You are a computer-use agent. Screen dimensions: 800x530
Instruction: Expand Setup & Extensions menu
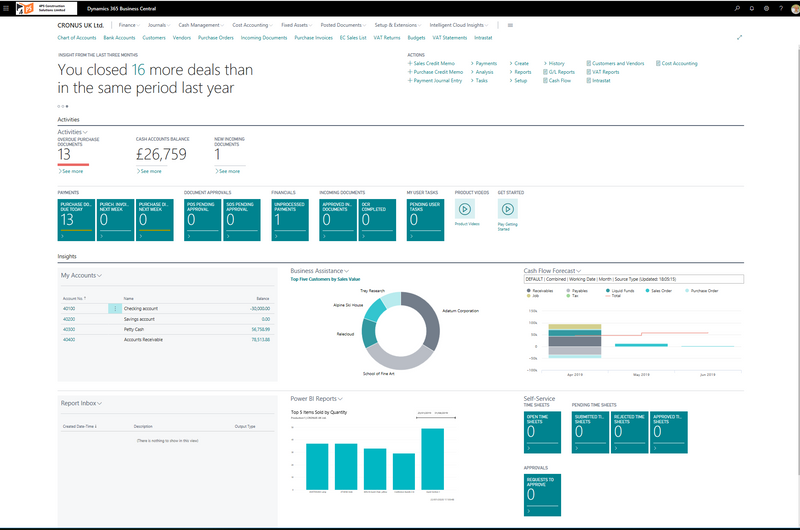tap(398, 25)
